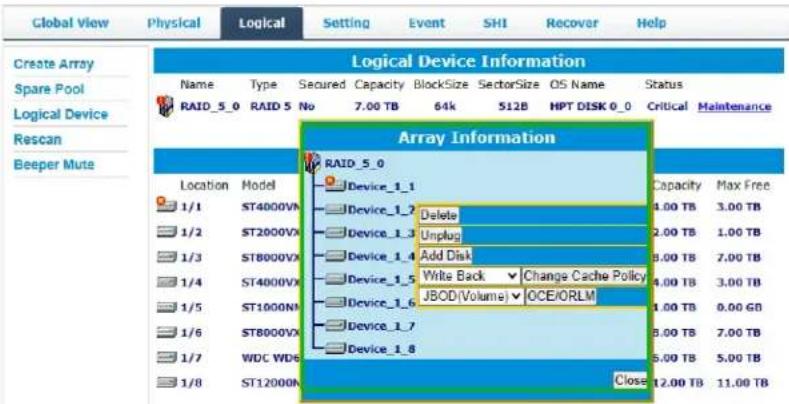Click the disk icon for Device_1_2
The image size is (789, 404).
tap(335, 209)
